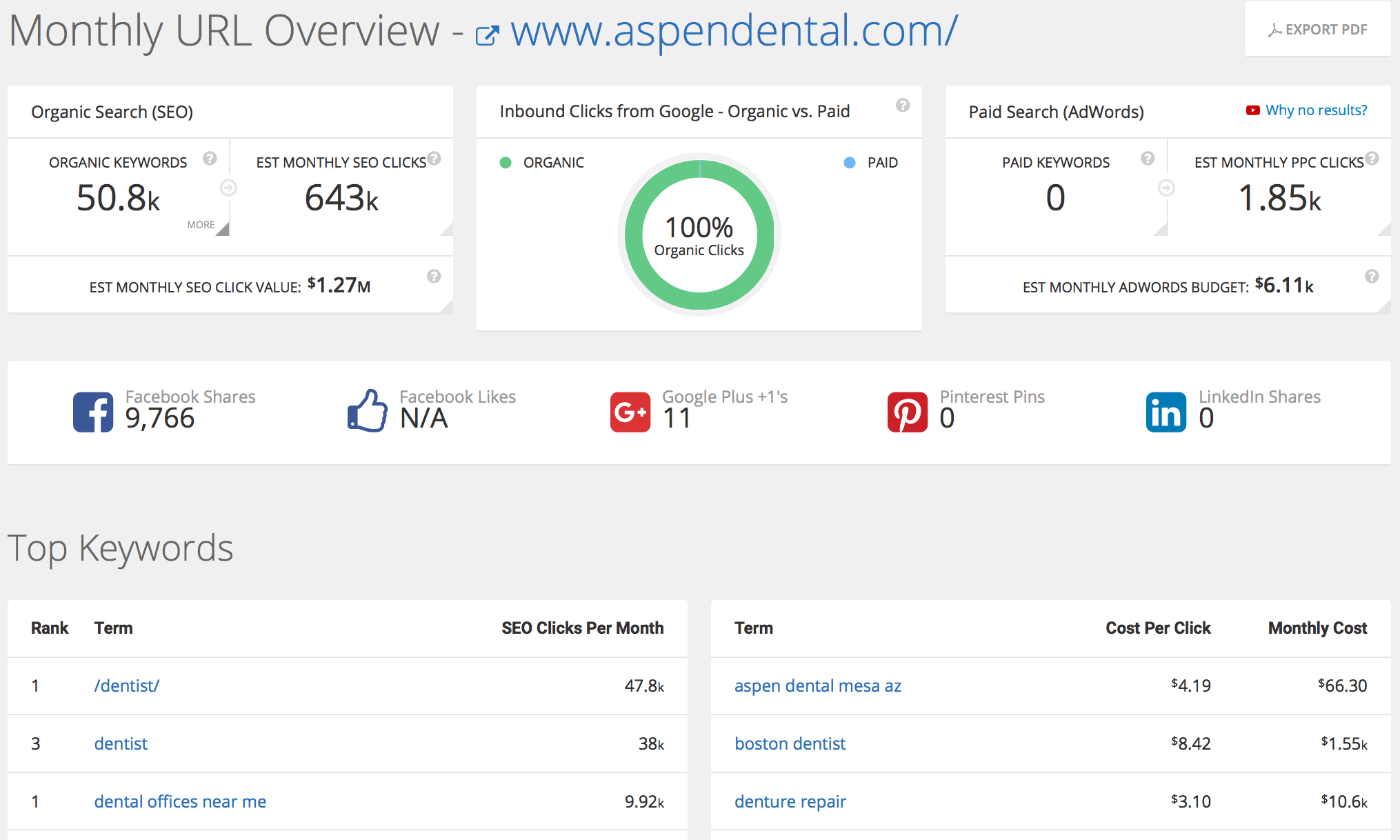Expand the Est Monthly SEO Clicks corner triangle

[448, 230]
